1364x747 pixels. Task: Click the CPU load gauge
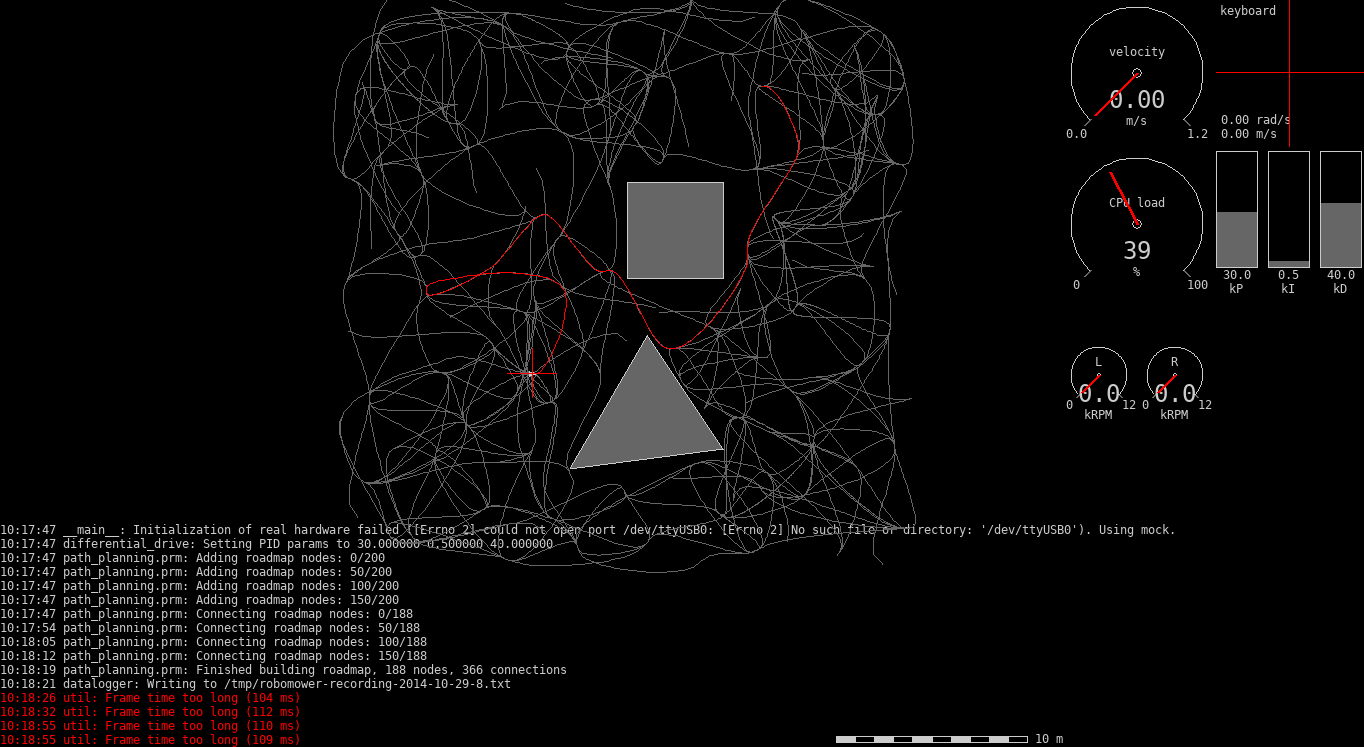(x=1137, y=224)
